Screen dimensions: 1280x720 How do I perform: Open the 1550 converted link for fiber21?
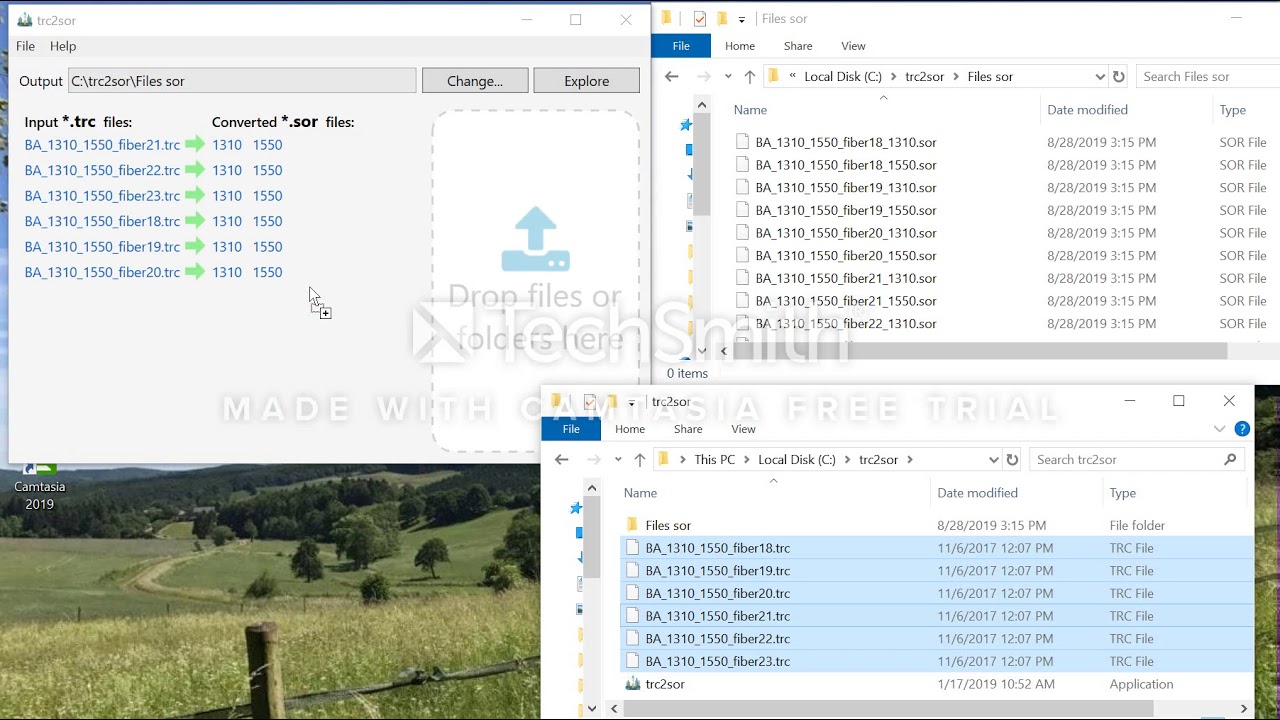point(267,145)
